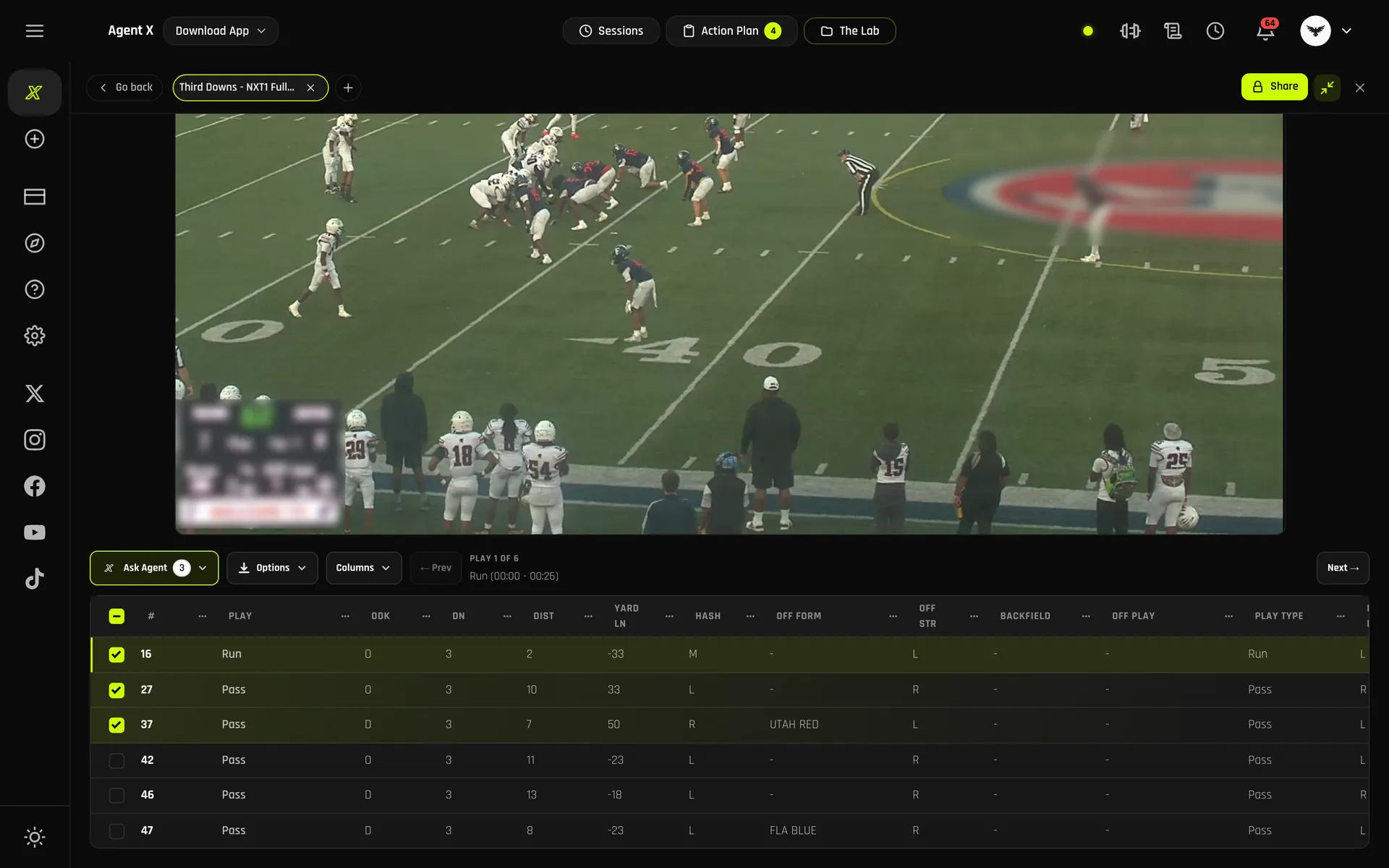
Task: Open the PLAY column options menu
Action: click(345, 616)
